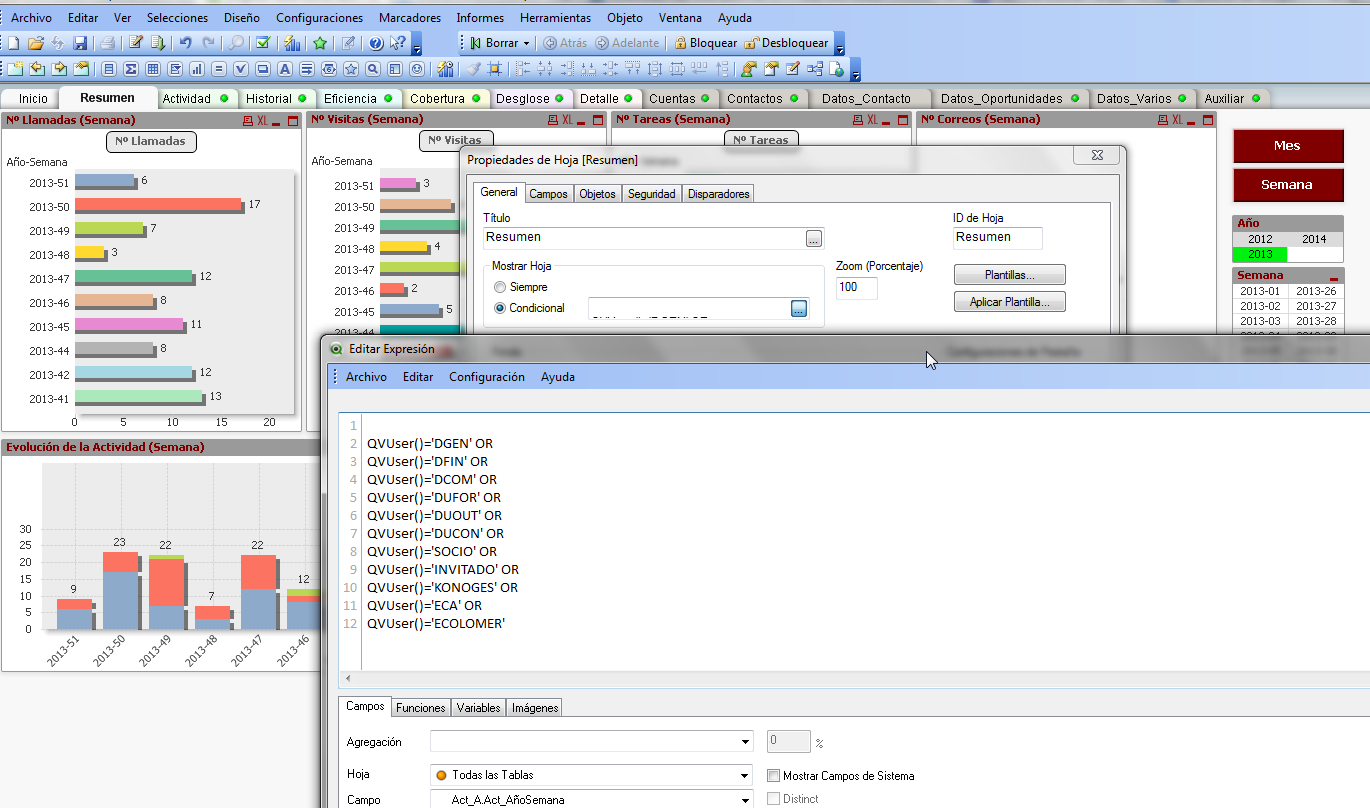
Task: Expand the Agregación combo box
Action: click(x=746, y=742)
